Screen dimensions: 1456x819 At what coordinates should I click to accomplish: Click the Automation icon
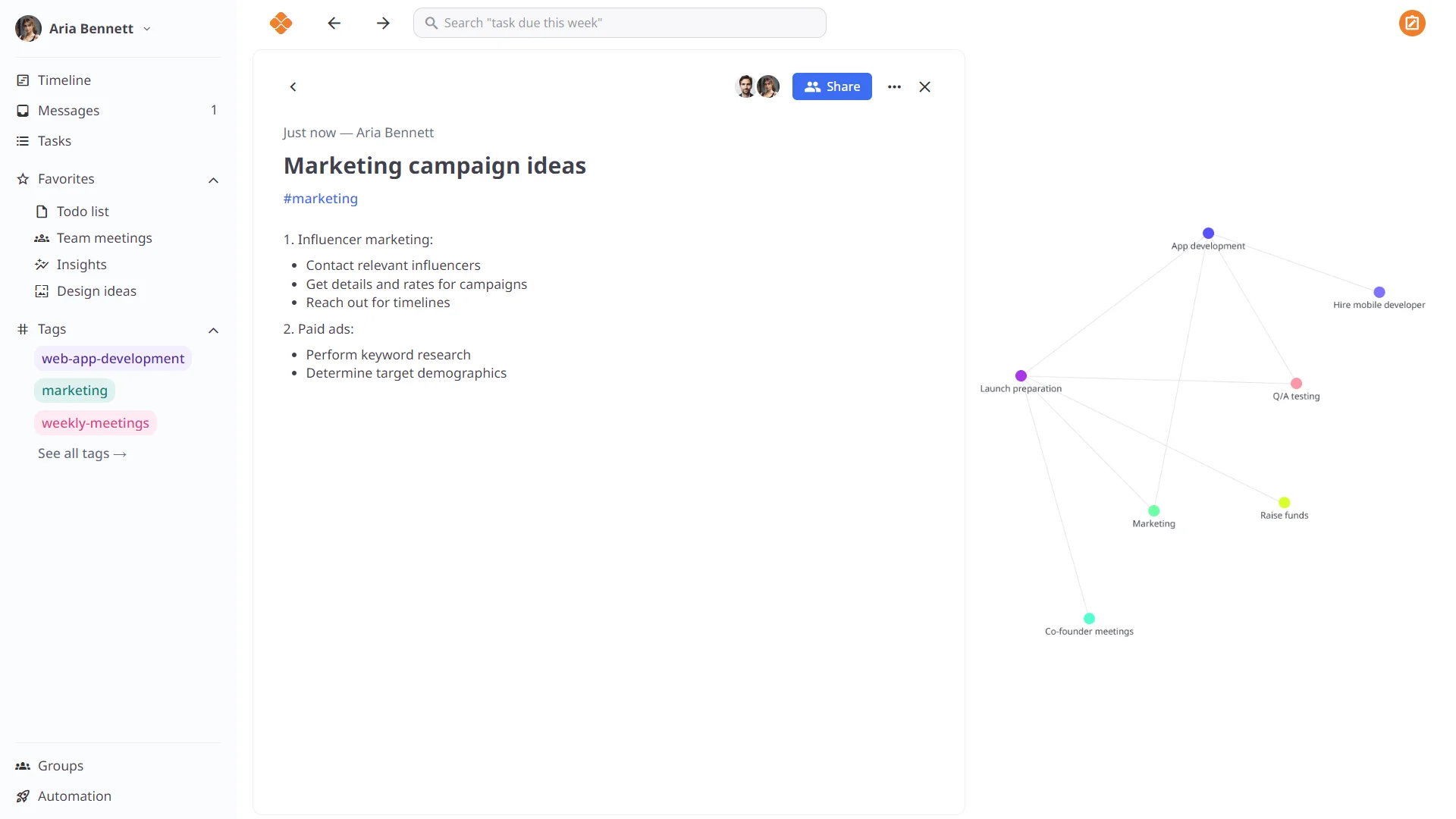coord(22,795)
